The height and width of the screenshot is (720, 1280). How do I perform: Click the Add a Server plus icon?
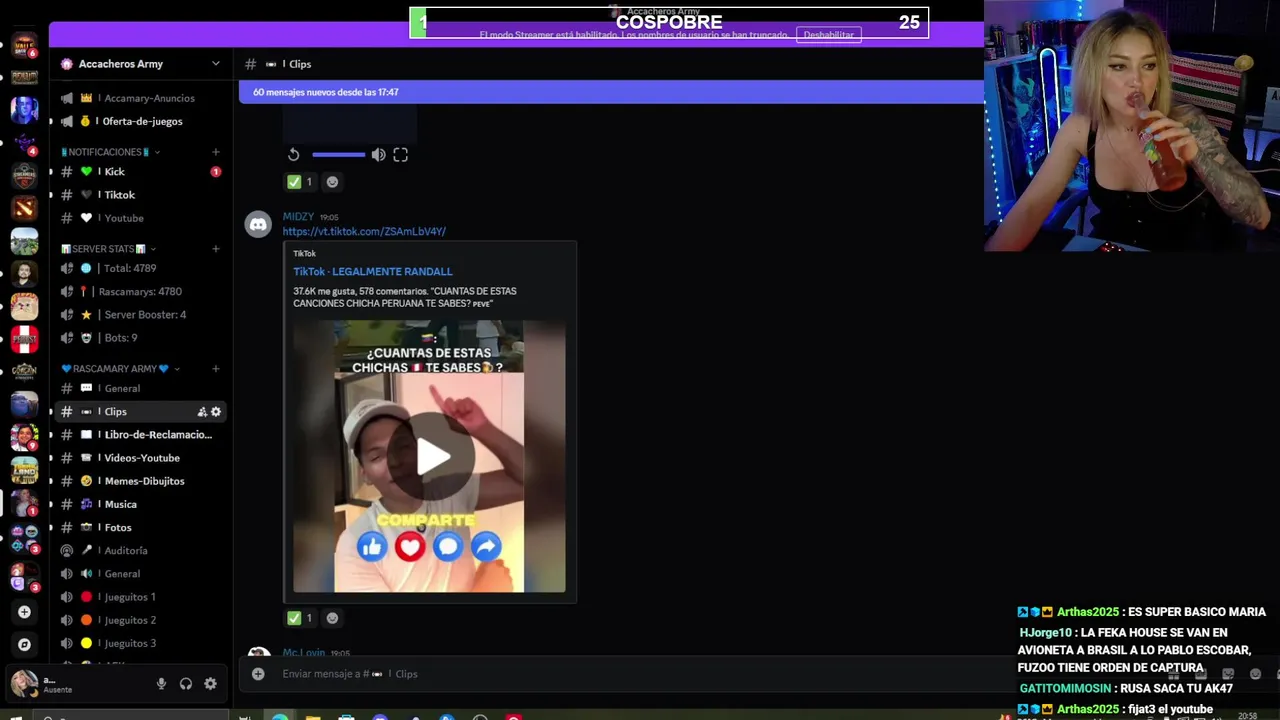click(24, 612)
